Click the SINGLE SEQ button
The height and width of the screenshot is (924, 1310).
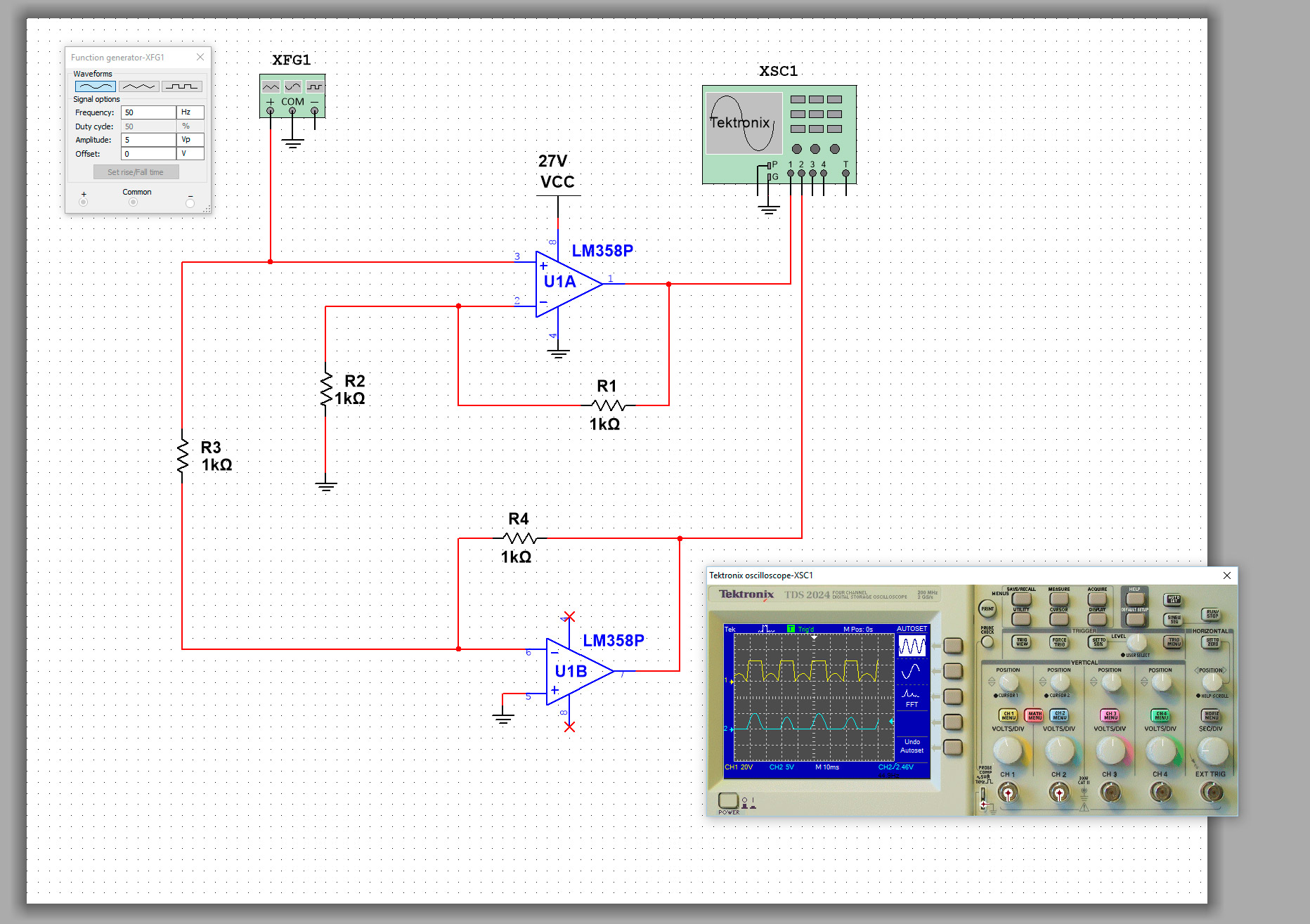point(1173,619)
